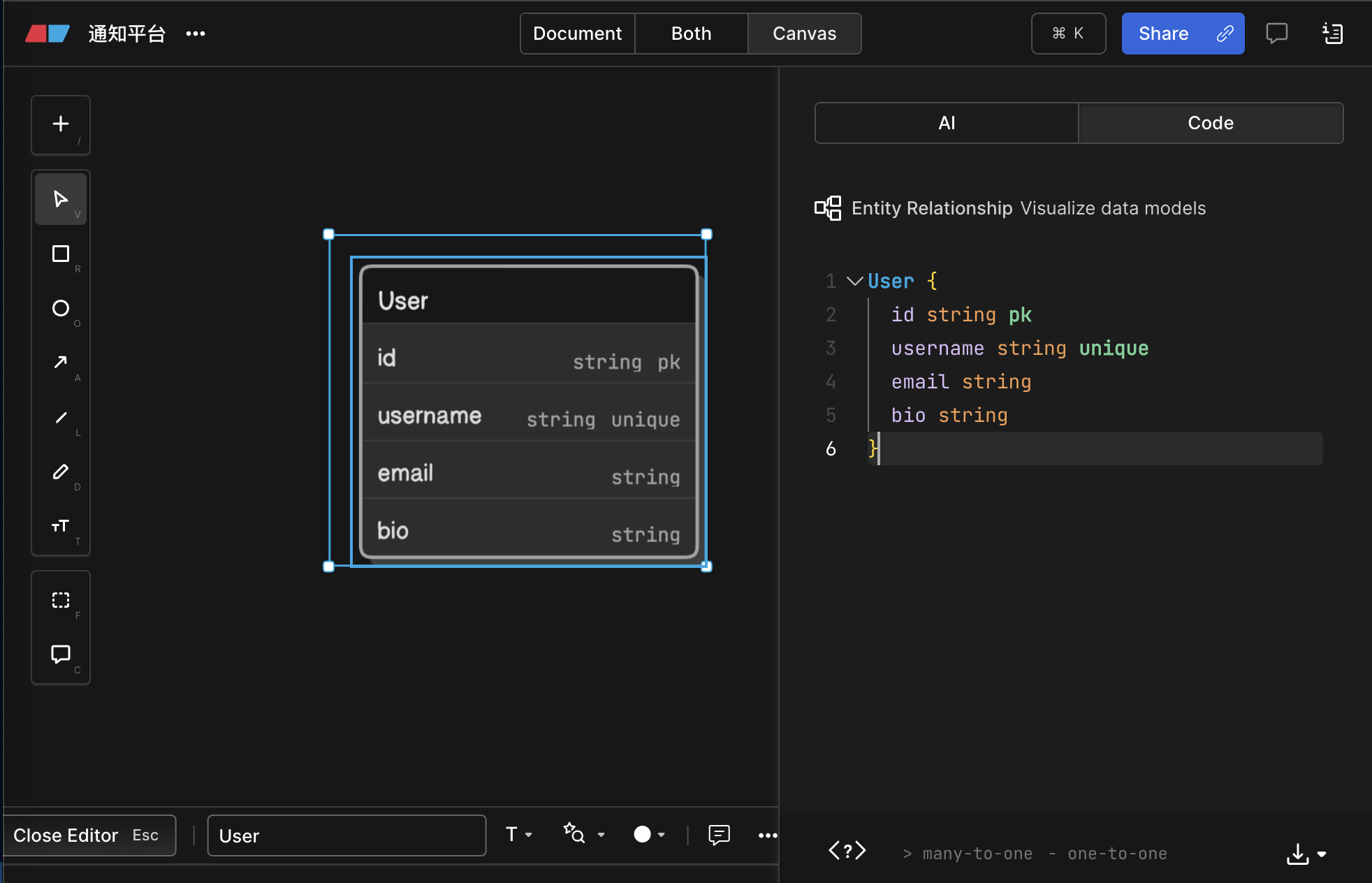Activate the Select pointer tool

(61, 199)
